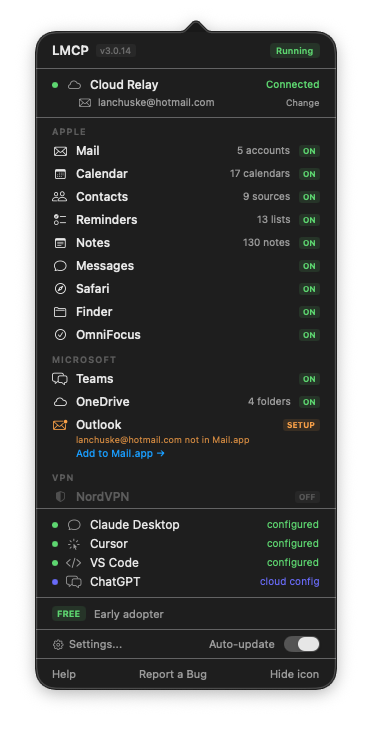
Task: Click the Claude Desktop bubble icon
Action: coord(74,525)
